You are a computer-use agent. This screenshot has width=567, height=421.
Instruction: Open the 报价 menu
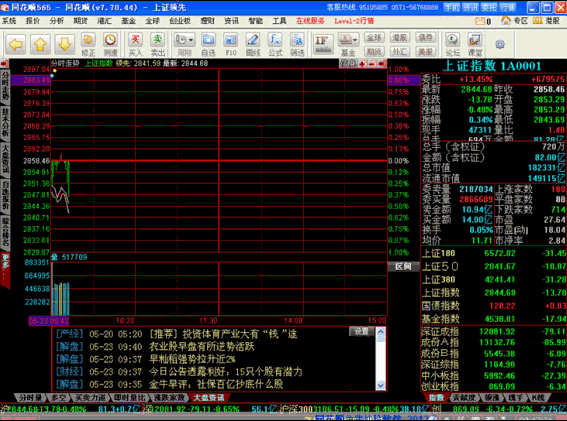[x=33, y=21]
